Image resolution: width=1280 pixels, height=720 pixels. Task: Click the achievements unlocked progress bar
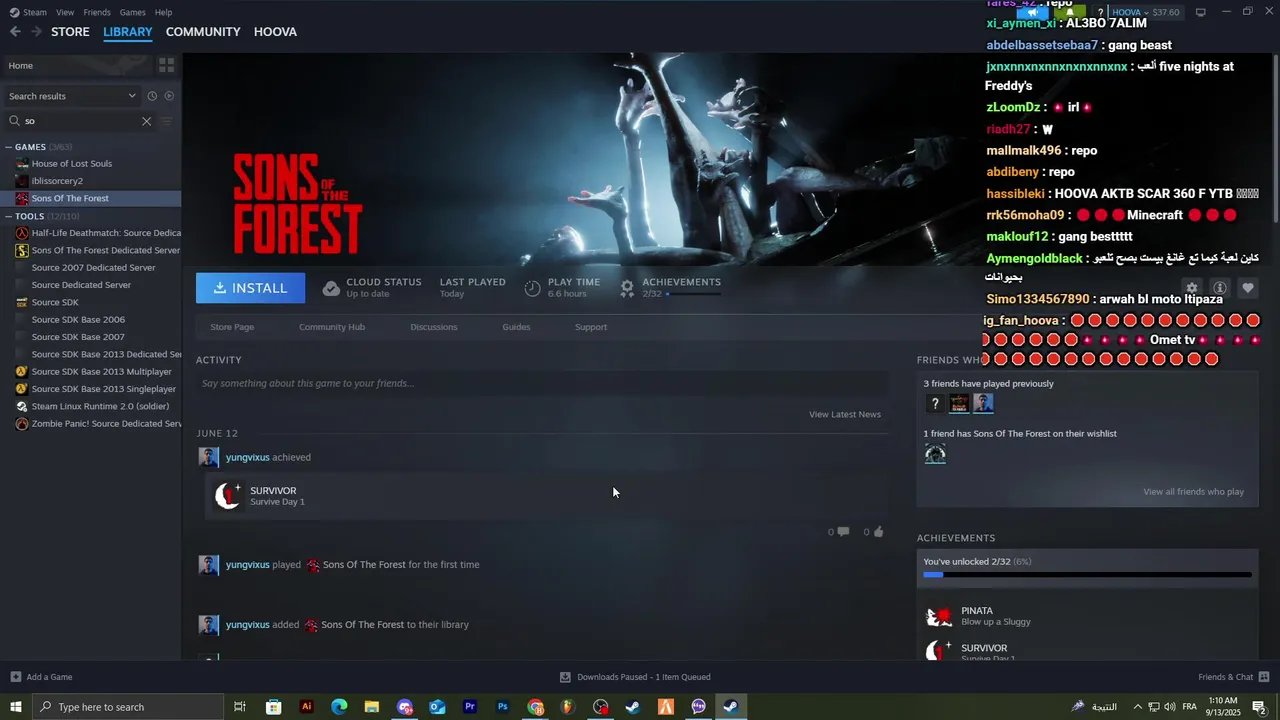(1087, 575)
